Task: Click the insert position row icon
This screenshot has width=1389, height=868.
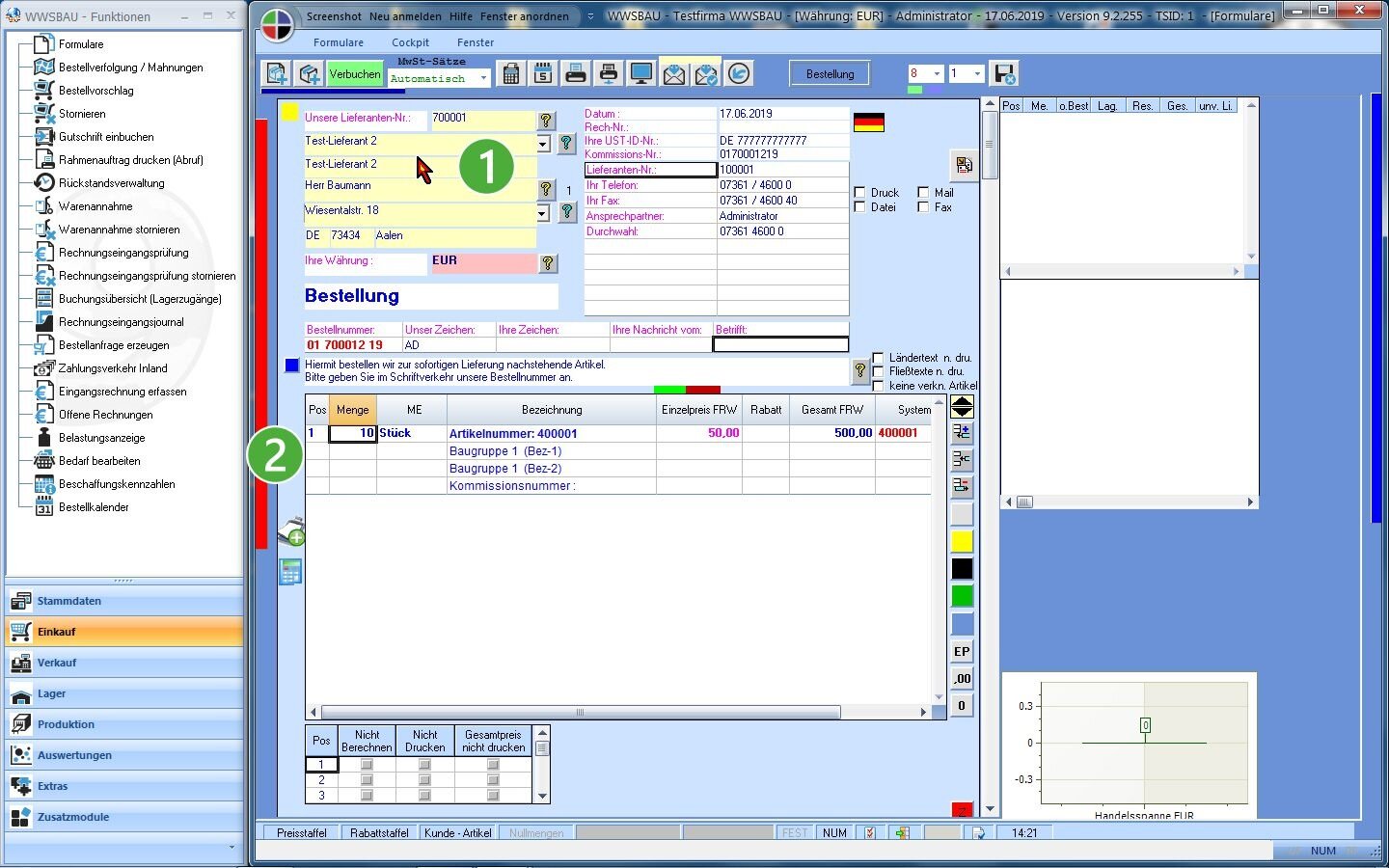Action: click(962, 432)
